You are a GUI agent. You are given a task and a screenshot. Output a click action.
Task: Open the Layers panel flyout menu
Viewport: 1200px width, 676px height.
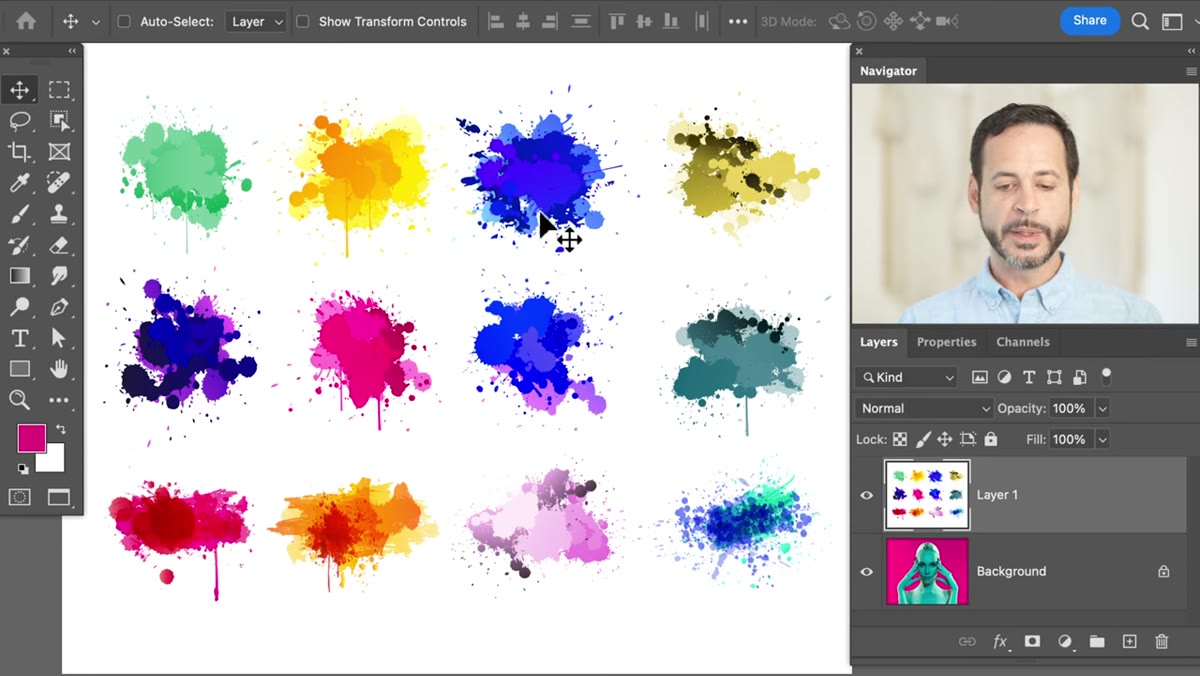1190,342
